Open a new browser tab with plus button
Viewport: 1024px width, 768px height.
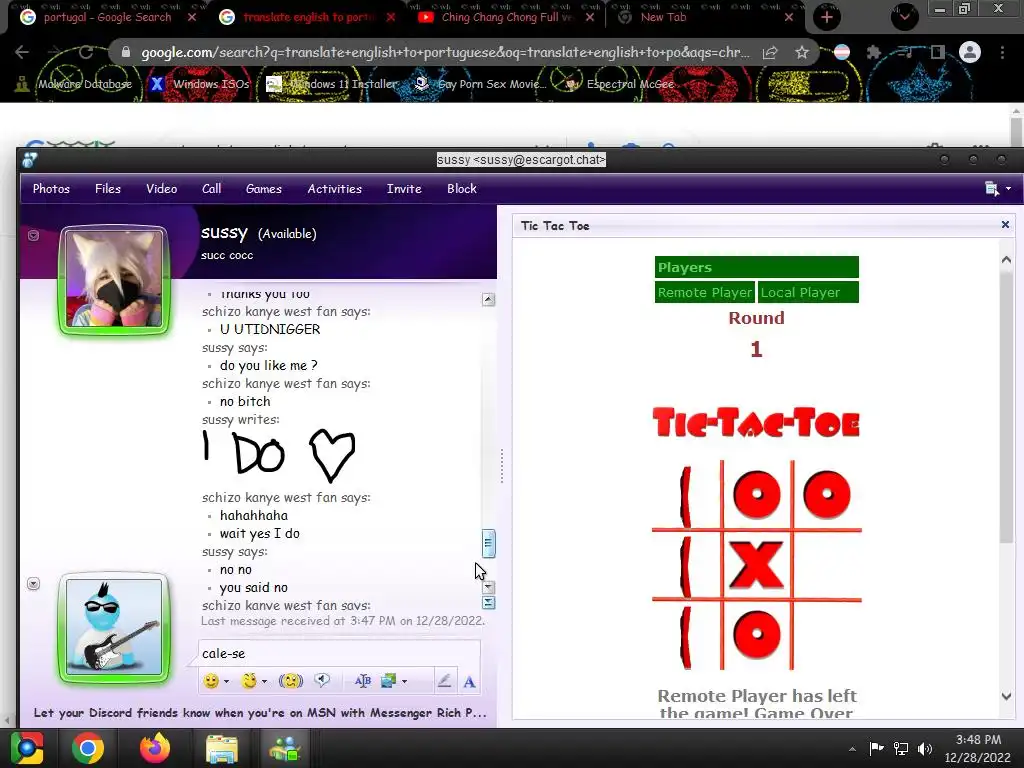[827, 17]
